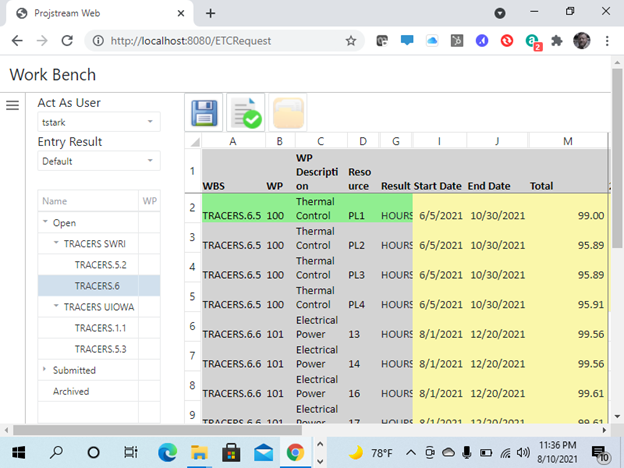Click the document with green checkmark Submit icon

click(246, 113)
